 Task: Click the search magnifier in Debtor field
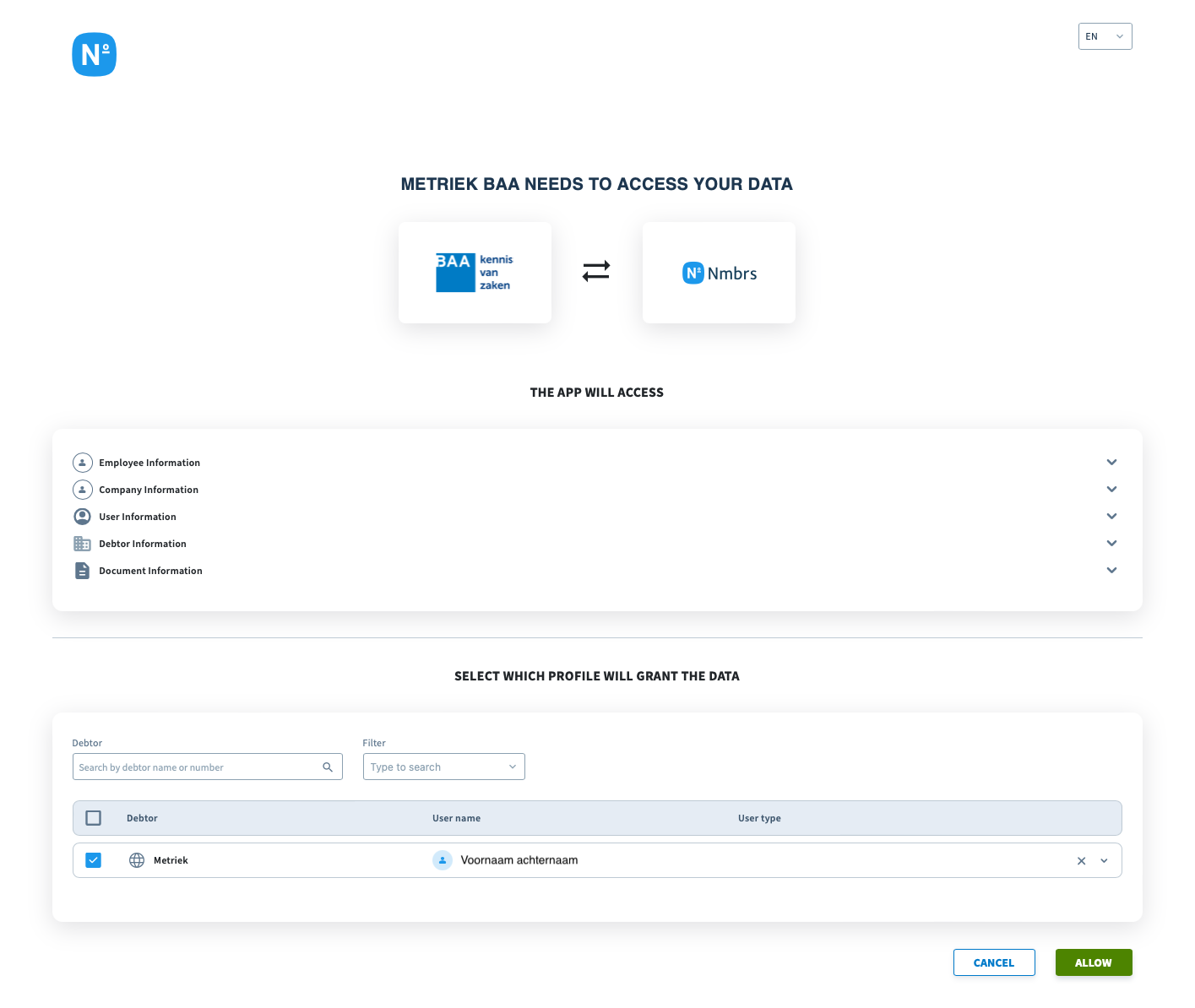[x=328, y=767]
